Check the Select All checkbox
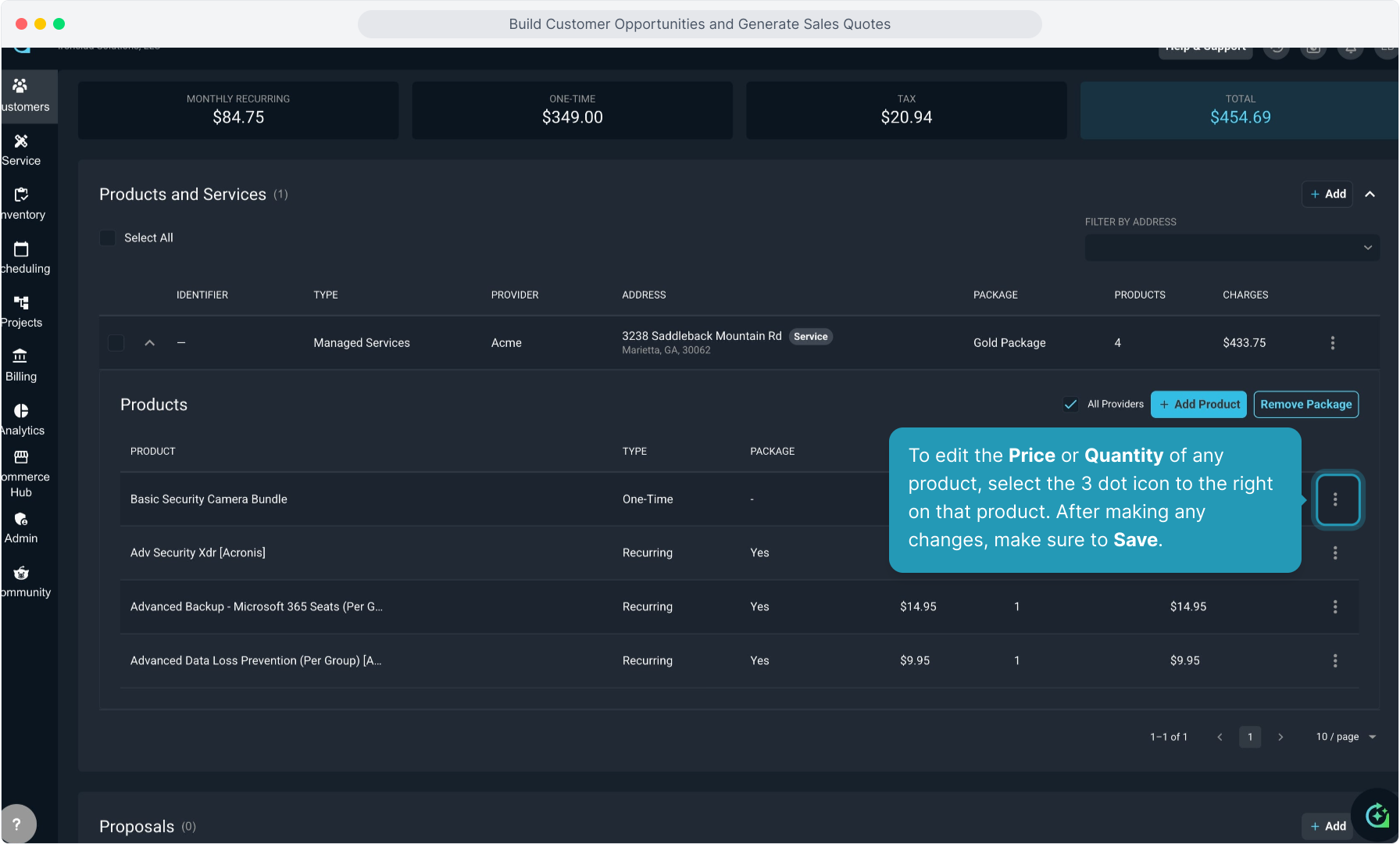Viewport: 1400px width, 844px height. (108, 238)
